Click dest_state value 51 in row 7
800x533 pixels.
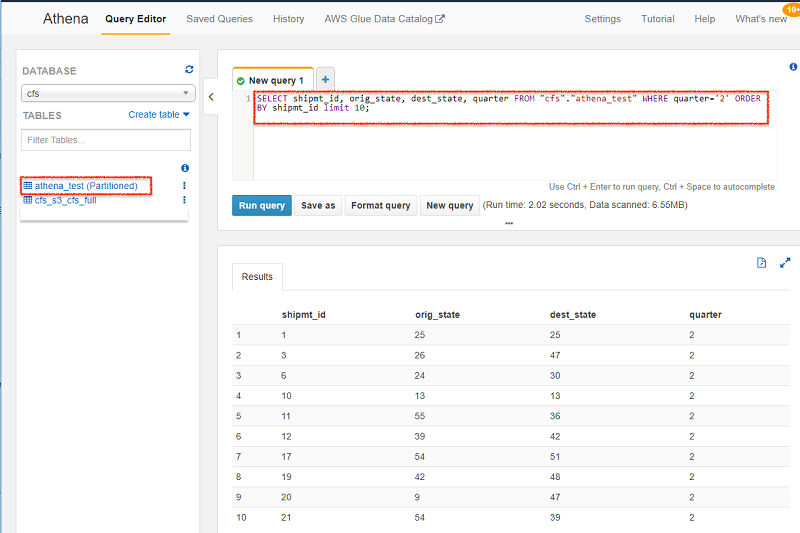555,456
